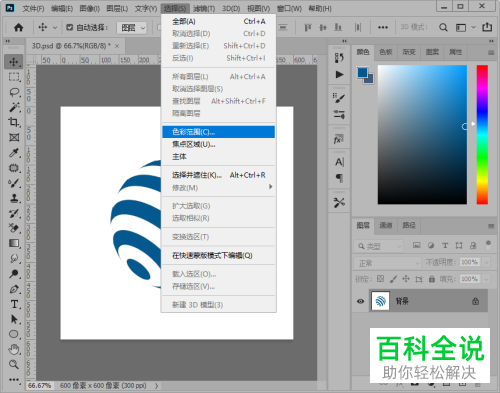Open the Paragraph panel icon
Image resolution: width=500 pixels, height=393 pixels.
(339, 178)
